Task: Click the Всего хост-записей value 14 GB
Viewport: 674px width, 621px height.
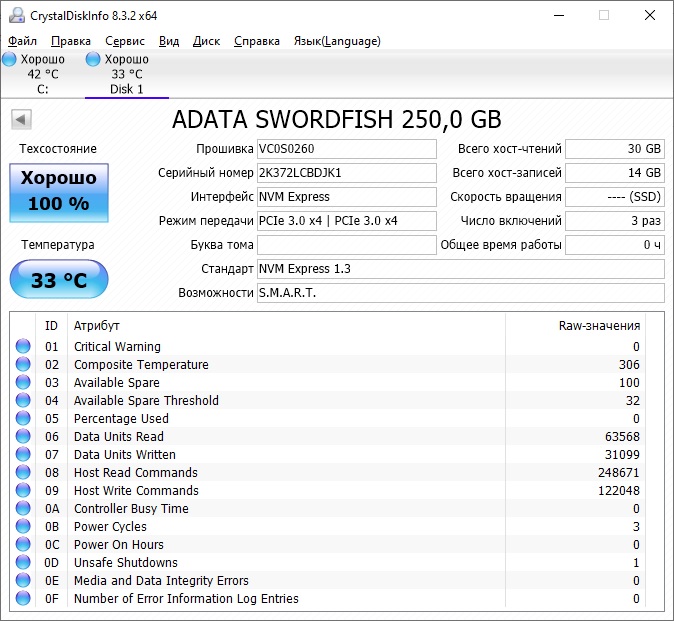Action: click(x=615, y=173)
